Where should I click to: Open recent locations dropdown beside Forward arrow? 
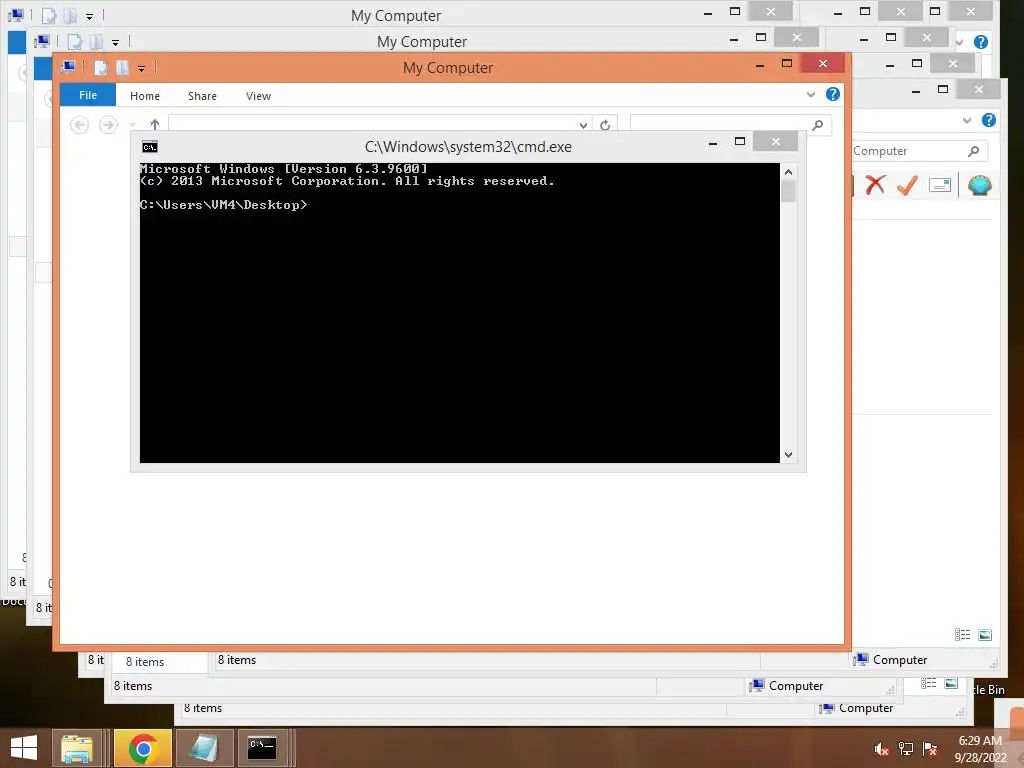point(133,125)
